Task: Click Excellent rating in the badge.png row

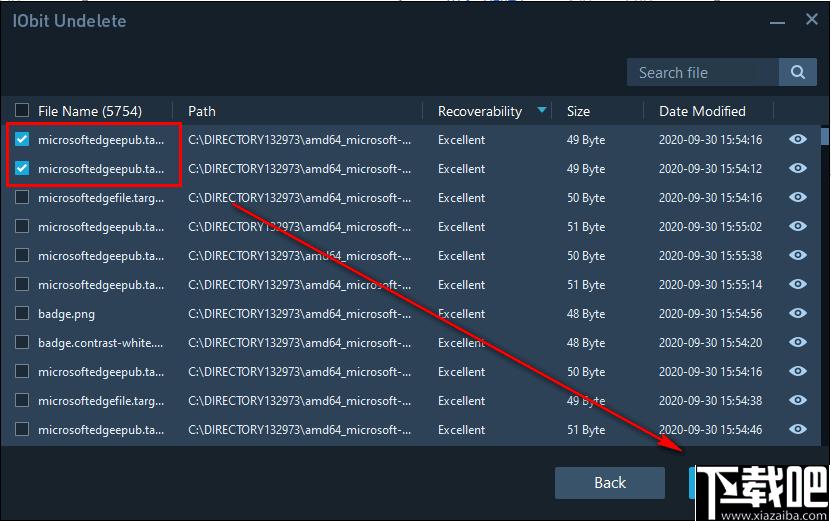Action: 461,314
